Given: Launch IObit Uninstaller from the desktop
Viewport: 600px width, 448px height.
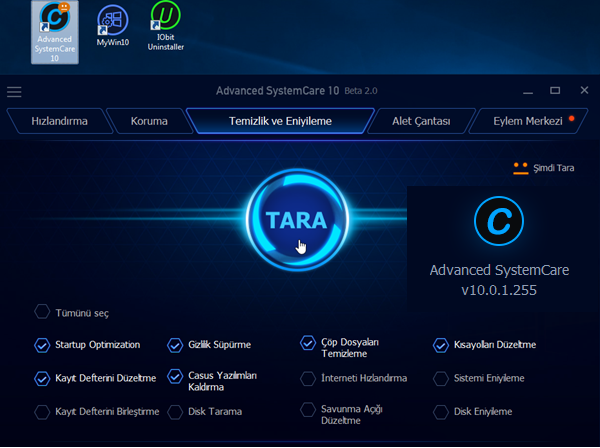Looking at the screenshot, I should pyautogui.click(x=166, y=26).
